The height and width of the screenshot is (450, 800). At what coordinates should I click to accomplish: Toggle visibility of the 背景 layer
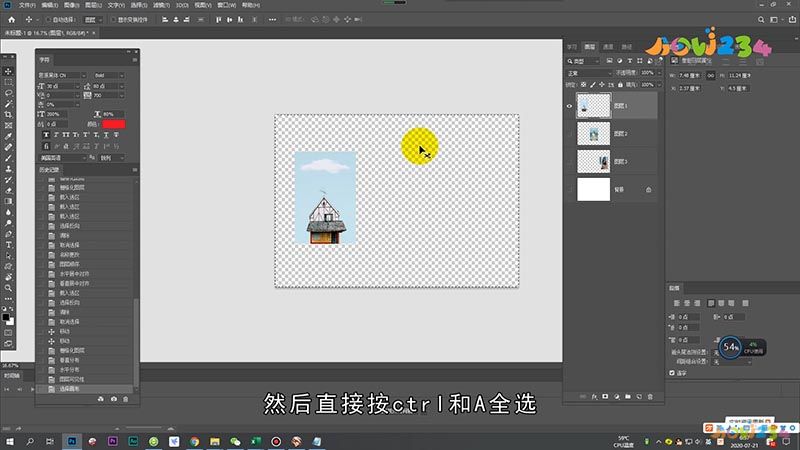pos(569,189)
